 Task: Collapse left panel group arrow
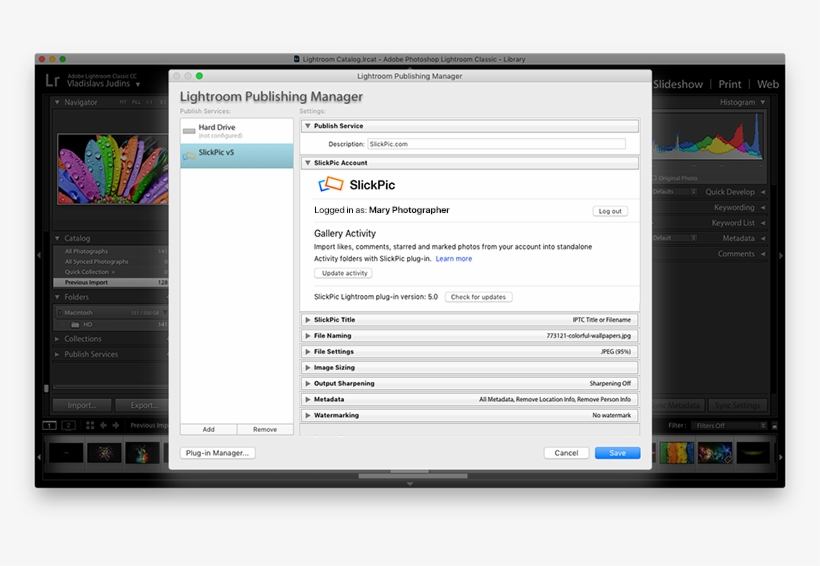click(x=39, y=255)
